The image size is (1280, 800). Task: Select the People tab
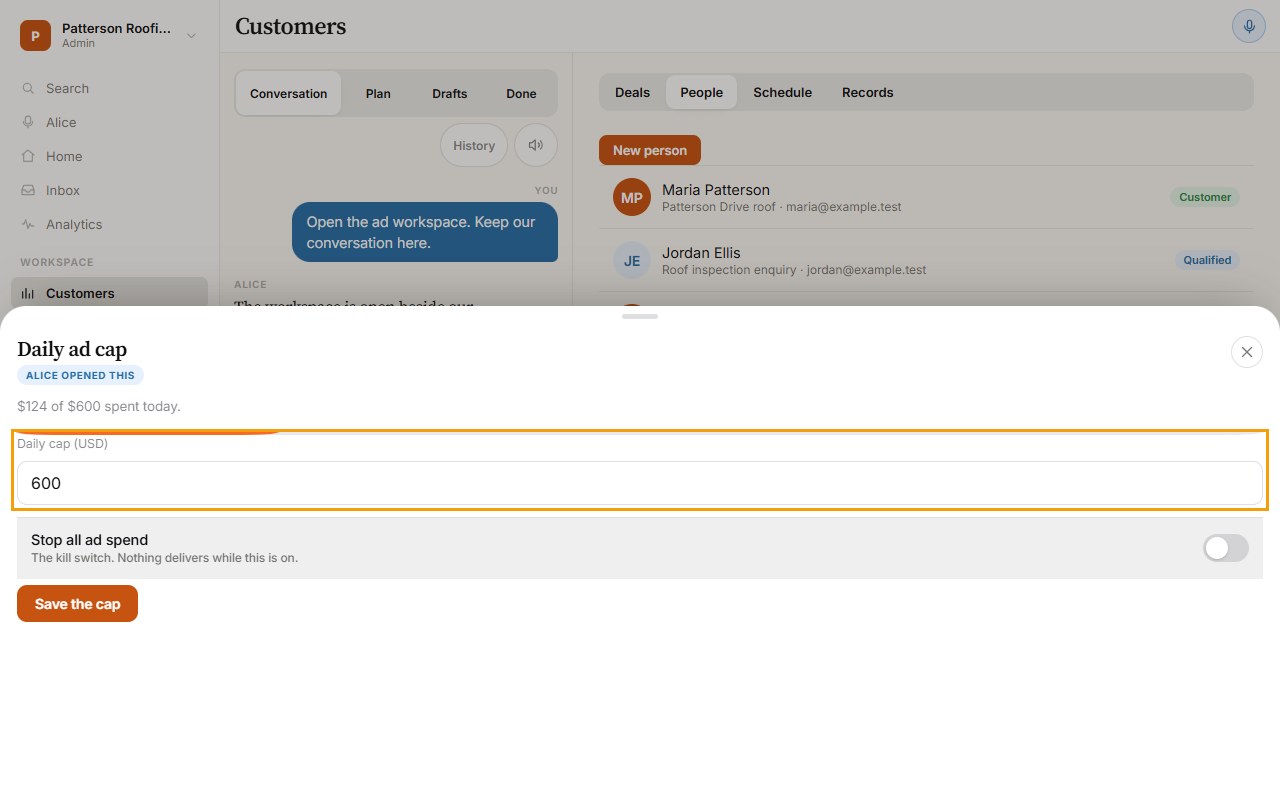(701, 92)
